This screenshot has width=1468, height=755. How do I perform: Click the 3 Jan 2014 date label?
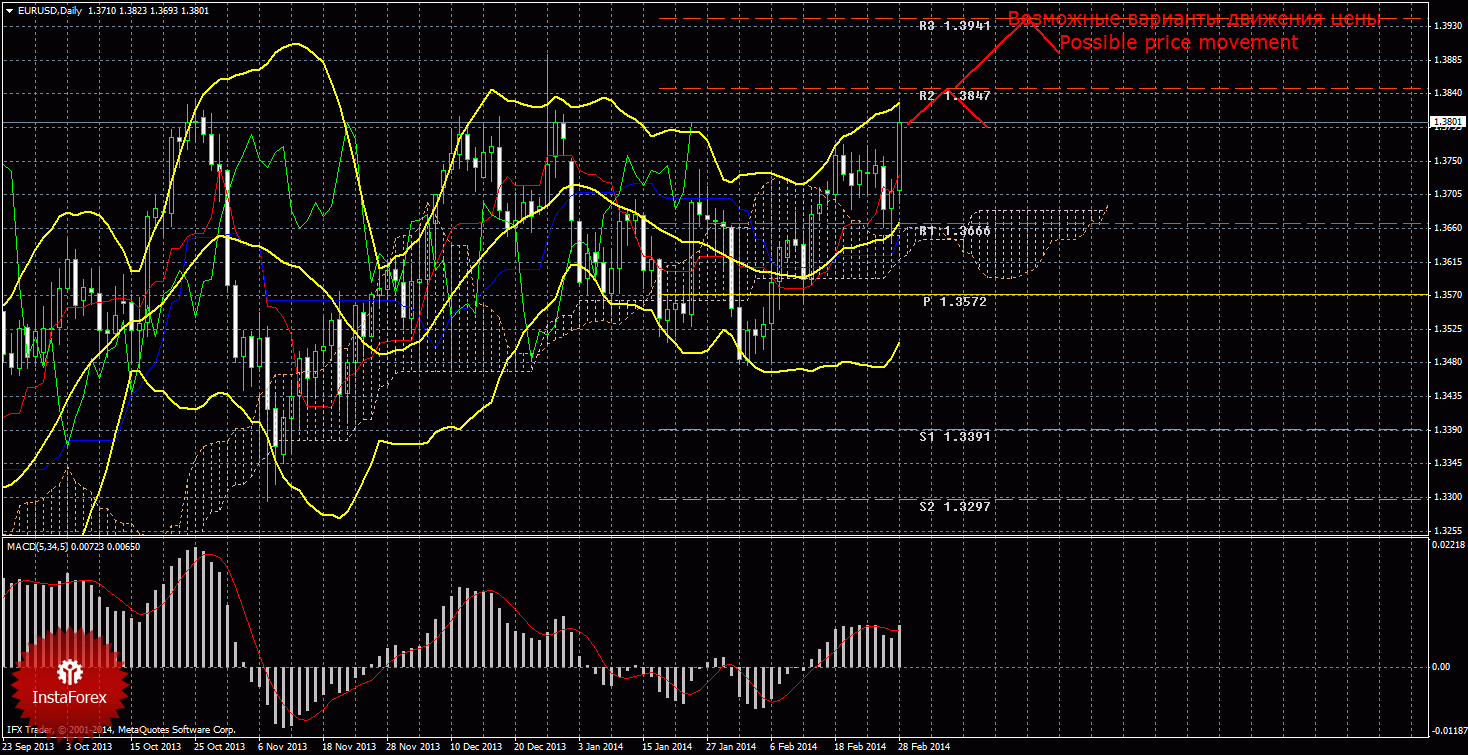(601, 746)
